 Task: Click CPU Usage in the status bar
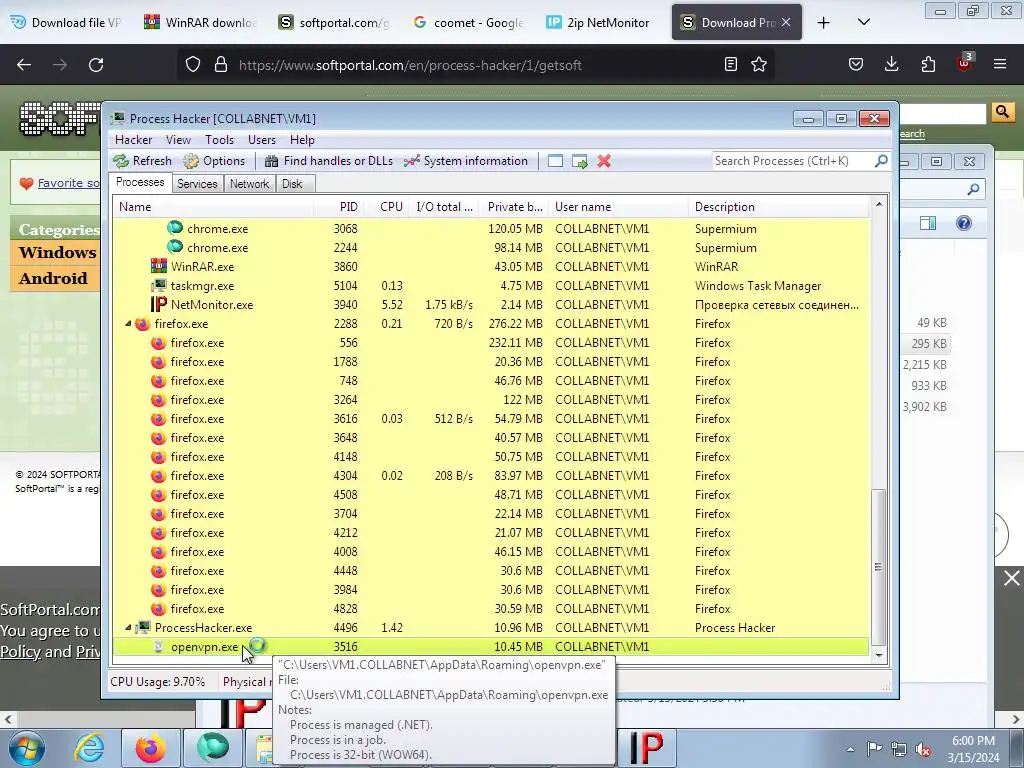[157, 682]
